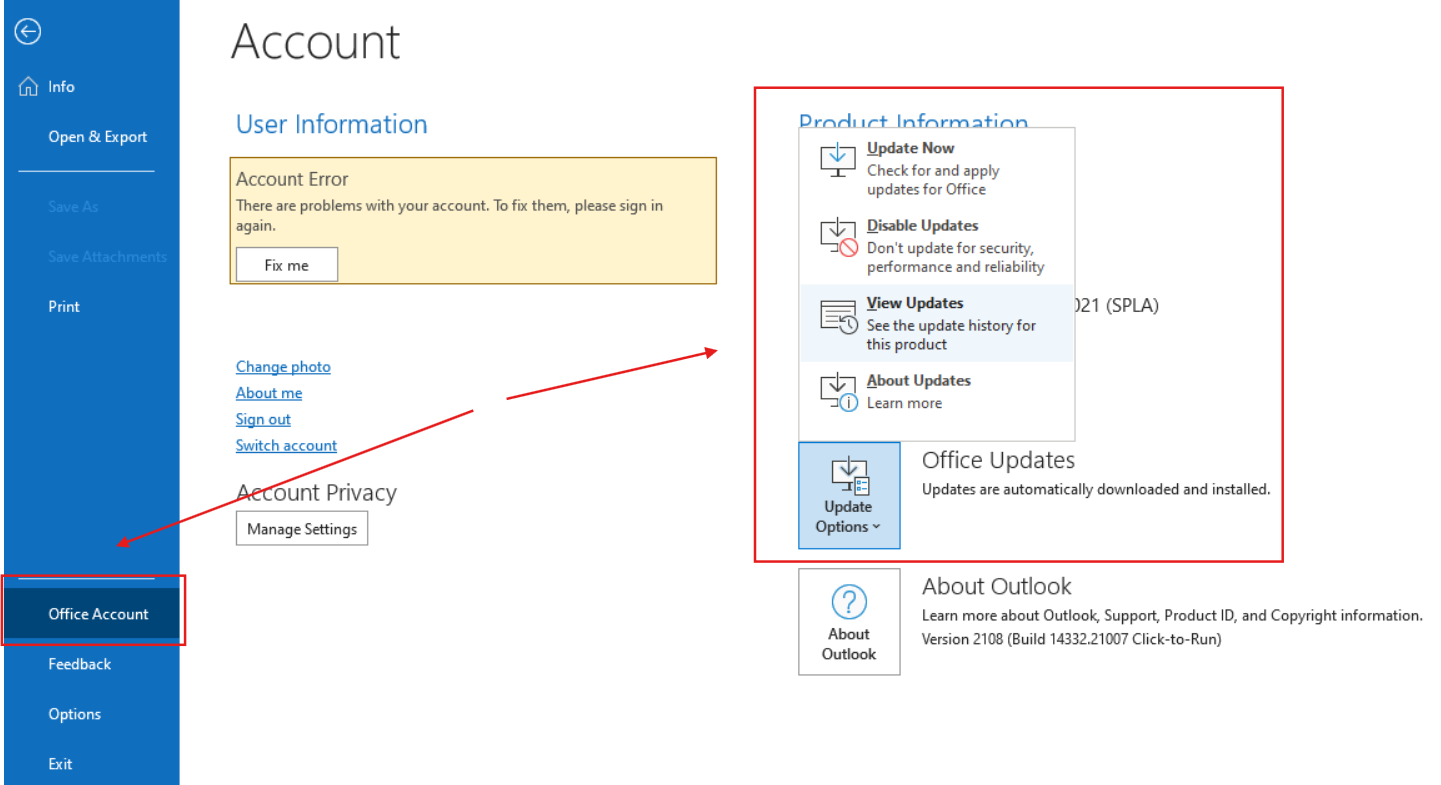Click the About Outlook button label
Image resolution: width=1441 pixels, height=785 pixels.
(x=849, y=644)
